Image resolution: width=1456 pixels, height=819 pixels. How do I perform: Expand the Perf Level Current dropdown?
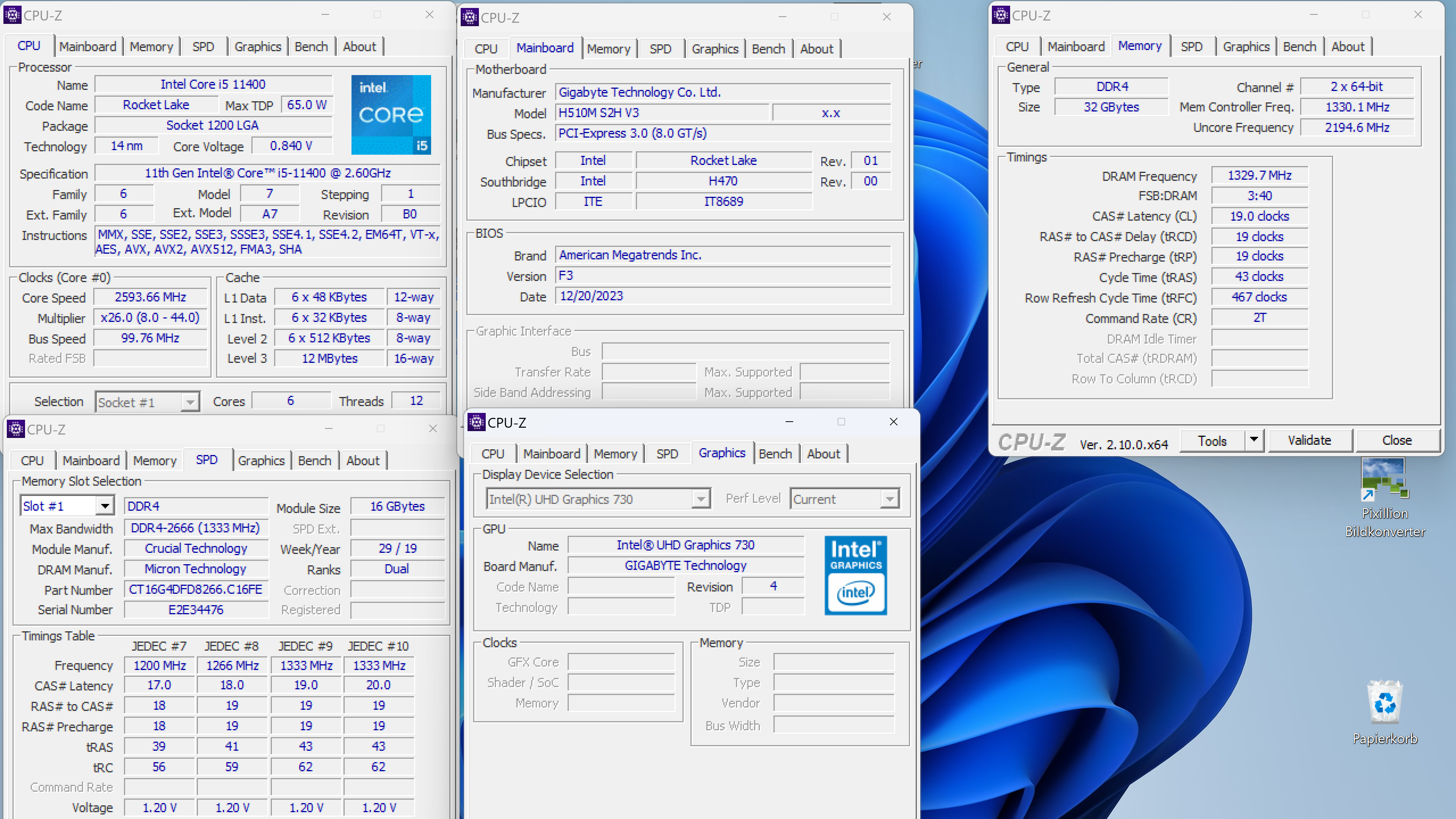coord(890,499)
